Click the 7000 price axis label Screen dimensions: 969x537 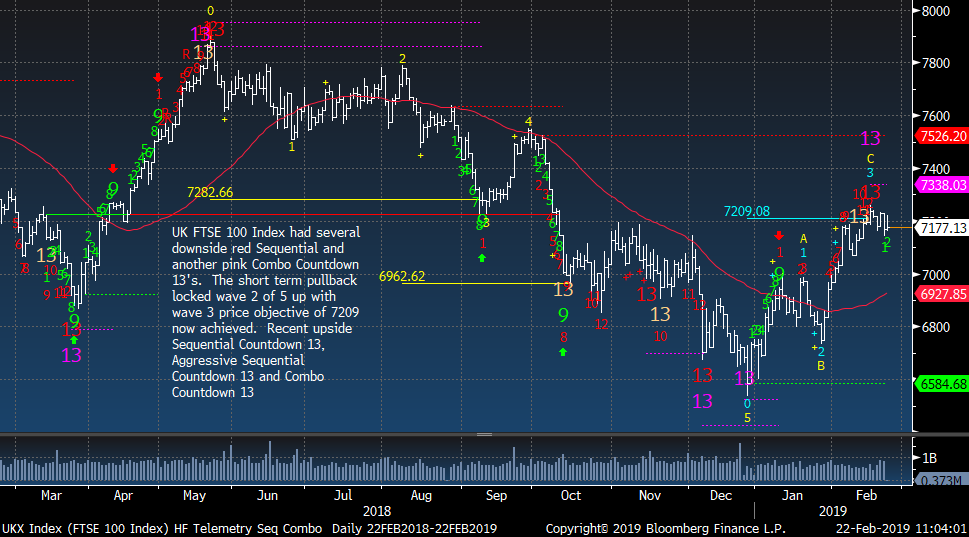click(x=936, y=275)
